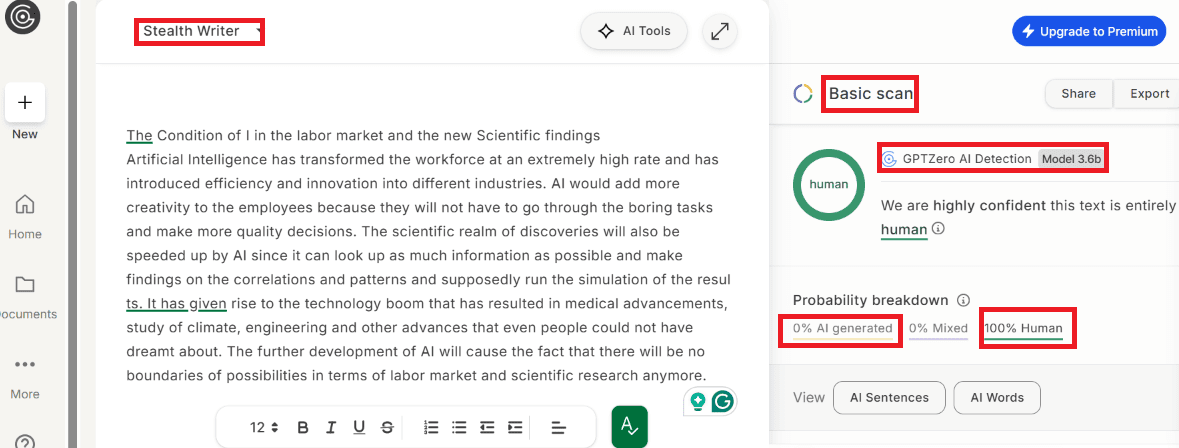Click the green lightbulb suggestion icon

[x=699, y=401]
